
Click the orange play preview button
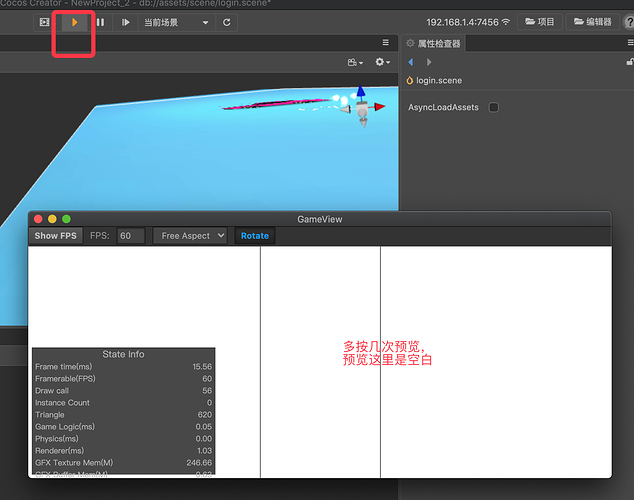click(74, 22)
